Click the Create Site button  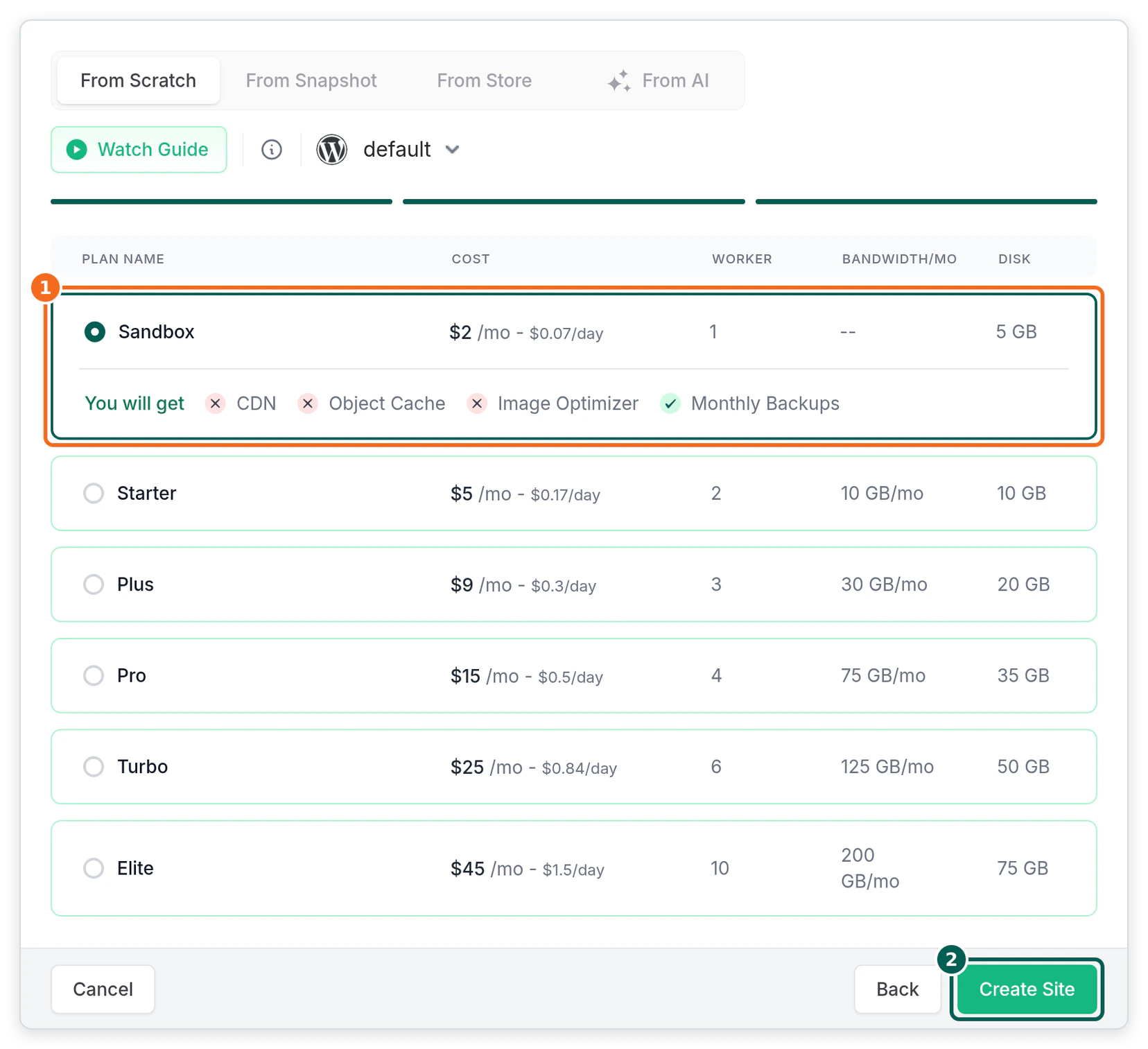(x=1027, y=989)
